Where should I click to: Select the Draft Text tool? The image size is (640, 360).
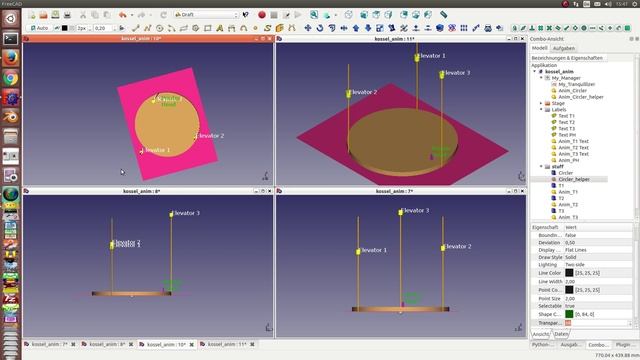(220, 28)
